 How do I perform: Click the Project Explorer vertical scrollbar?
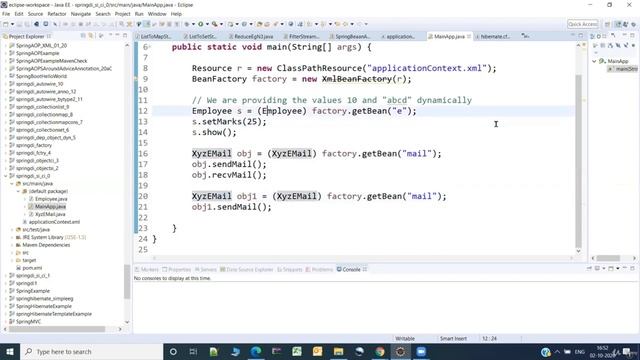coord(127,282)
